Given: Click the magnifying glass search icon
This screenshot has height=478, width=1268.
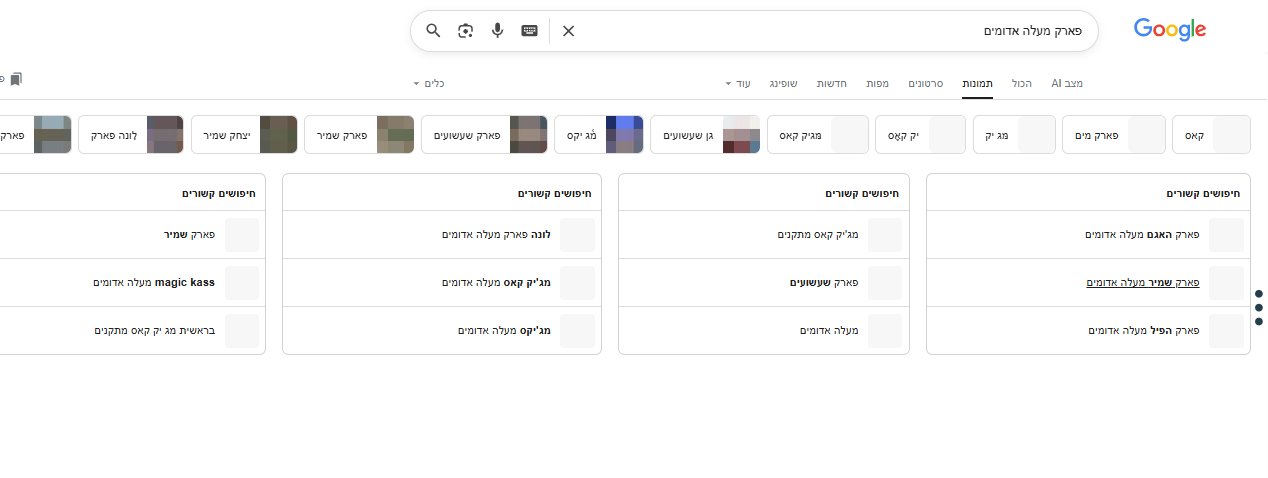Looking at the screenshot, I should [433, 31].
